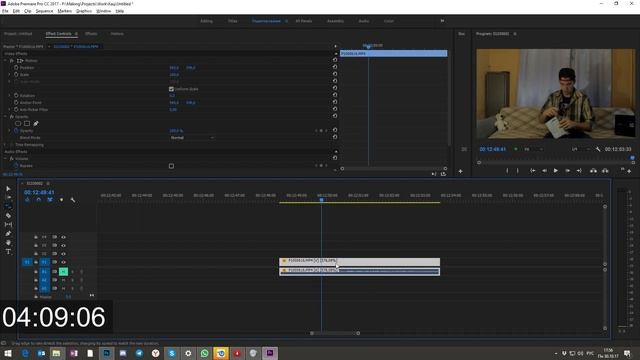Open Program monitor settings wrench
Screen dimensions: 640x360
pyautogui.click(x=598, y=149)
